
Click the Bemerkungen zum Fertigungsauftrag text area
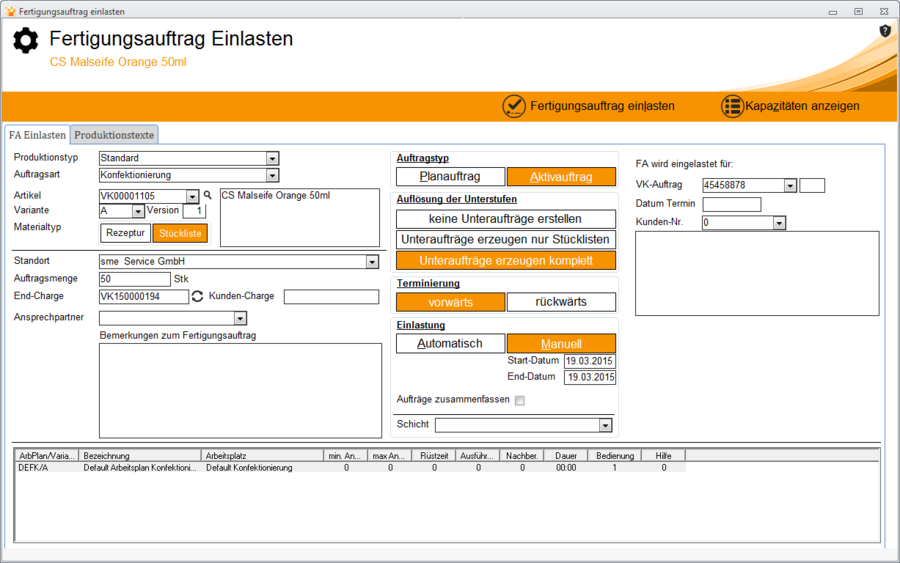tap(240, 391)
